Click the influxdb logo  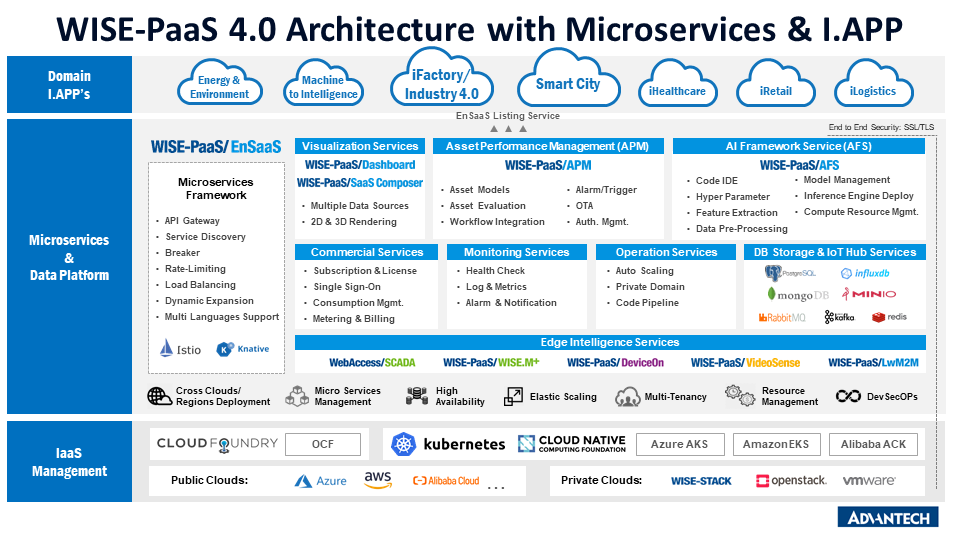pos(865,273)
